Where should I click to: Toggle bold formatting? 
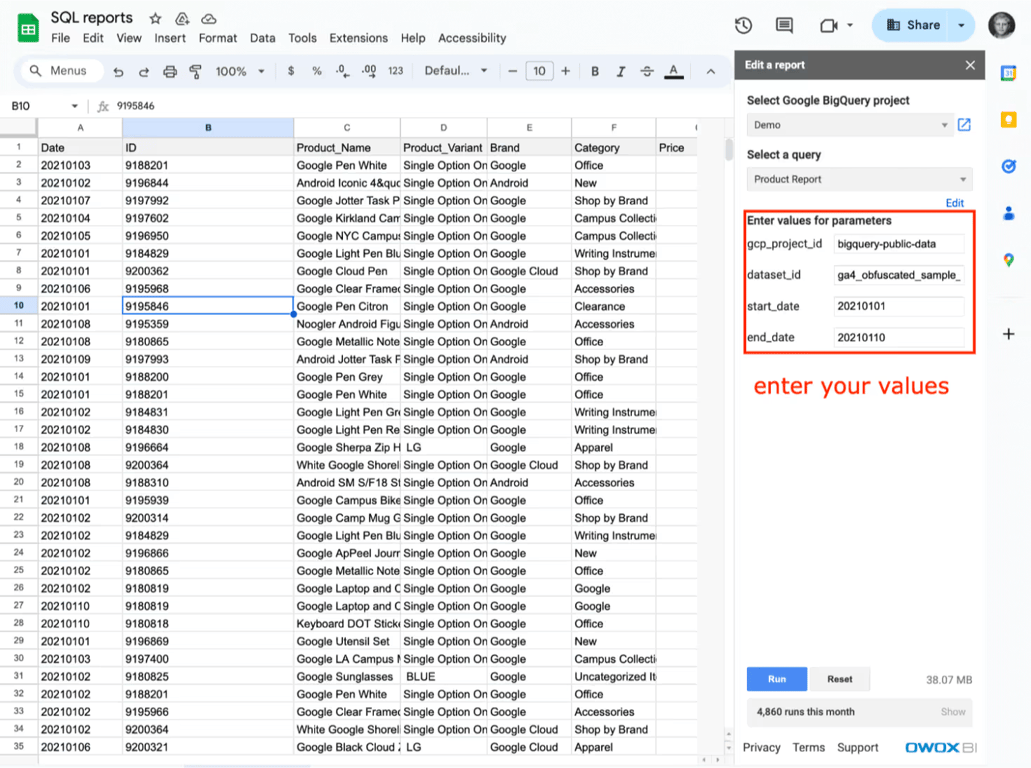point(594,72)
